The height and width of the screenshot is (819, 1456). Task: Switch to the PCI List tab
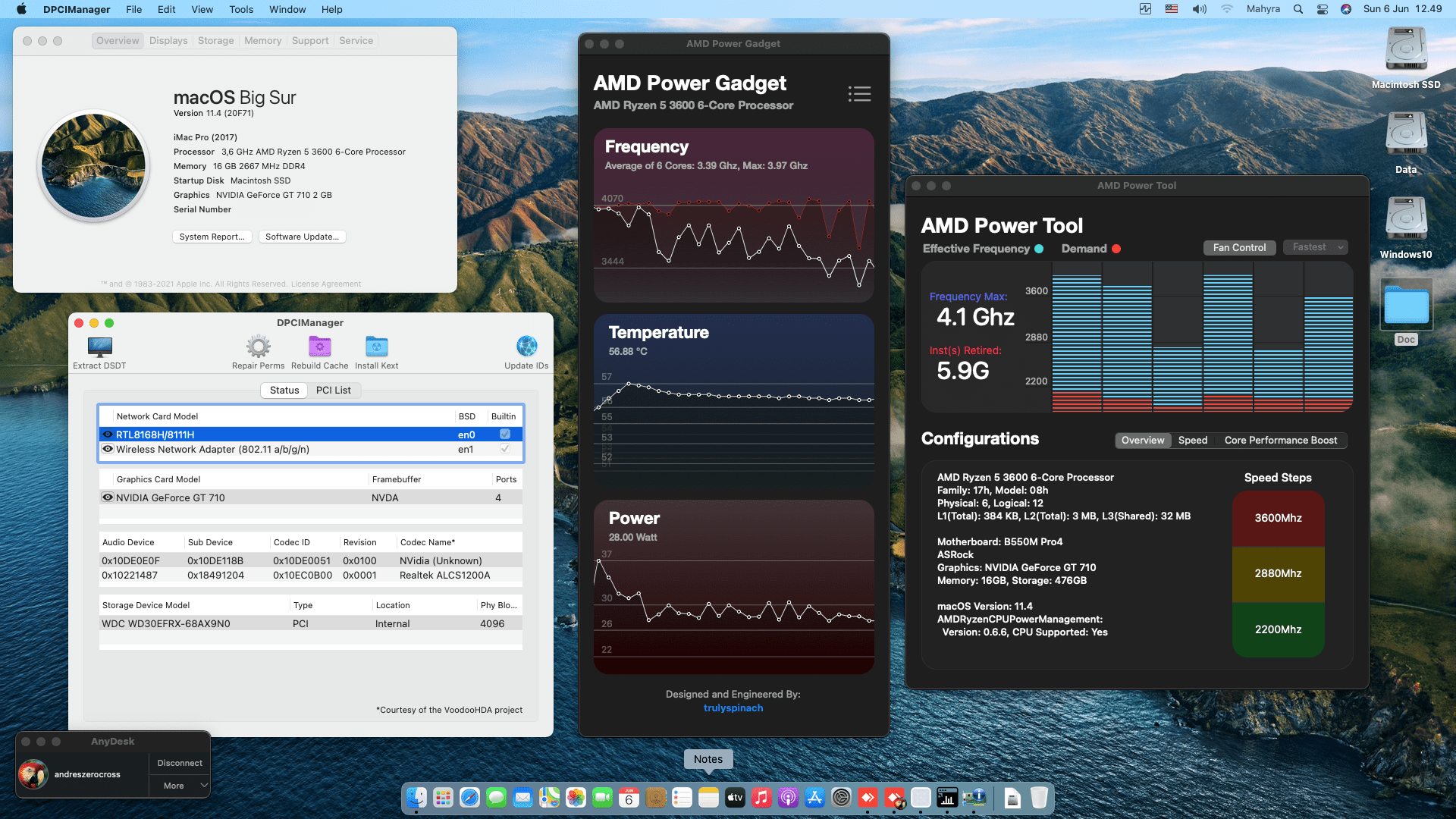333,390
